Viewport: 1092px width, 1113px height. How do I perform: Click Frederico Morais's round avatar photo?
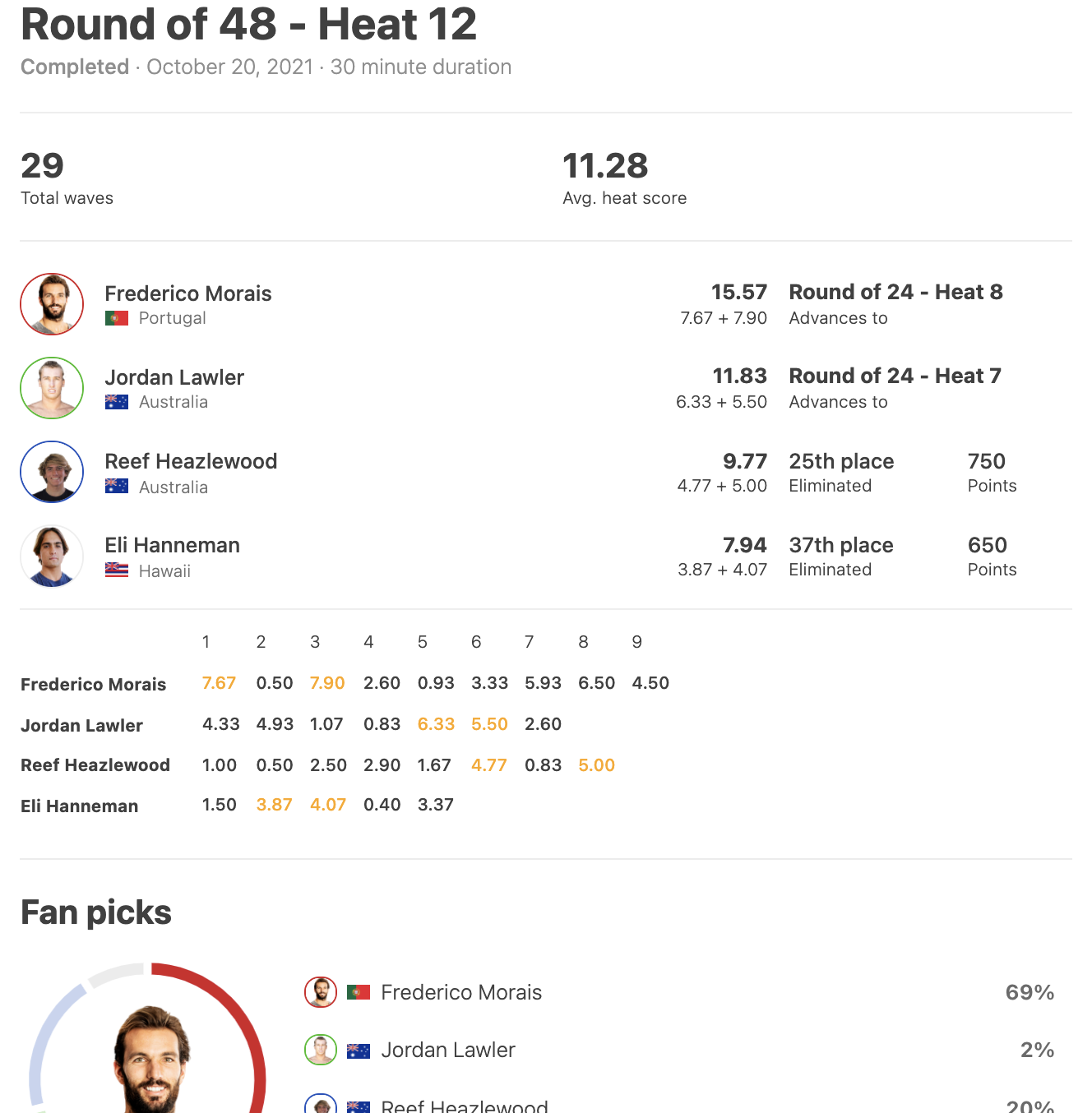click(52, 304)
